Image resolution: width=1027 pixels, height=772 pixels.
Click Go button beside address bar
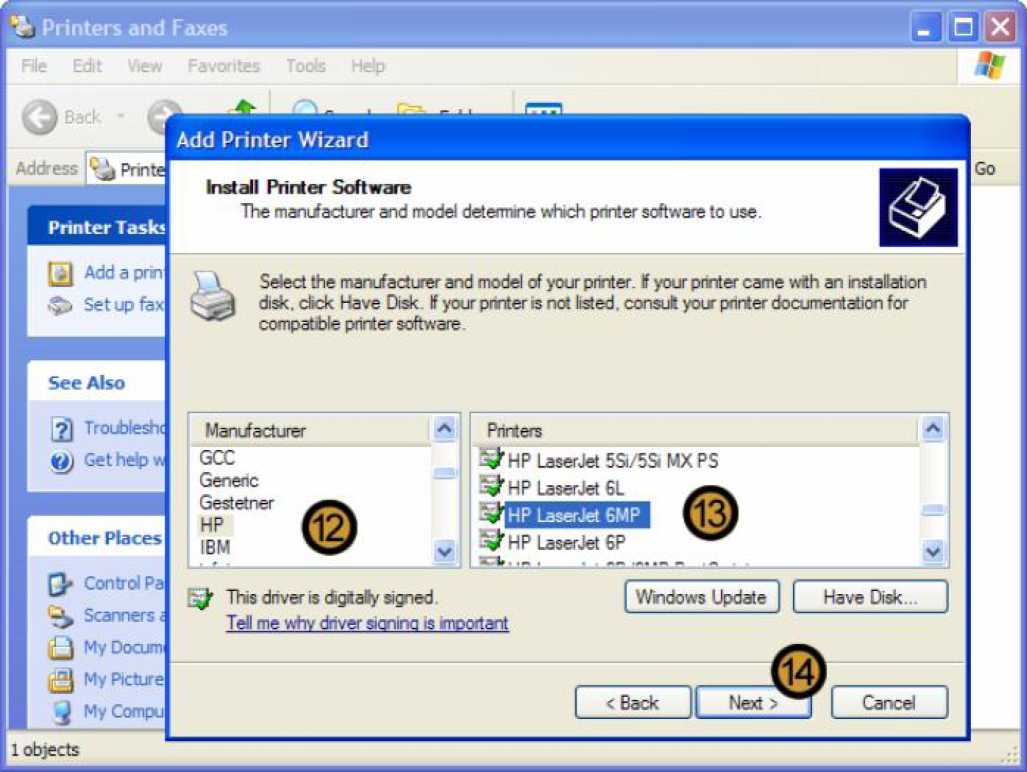click(984, 168)
